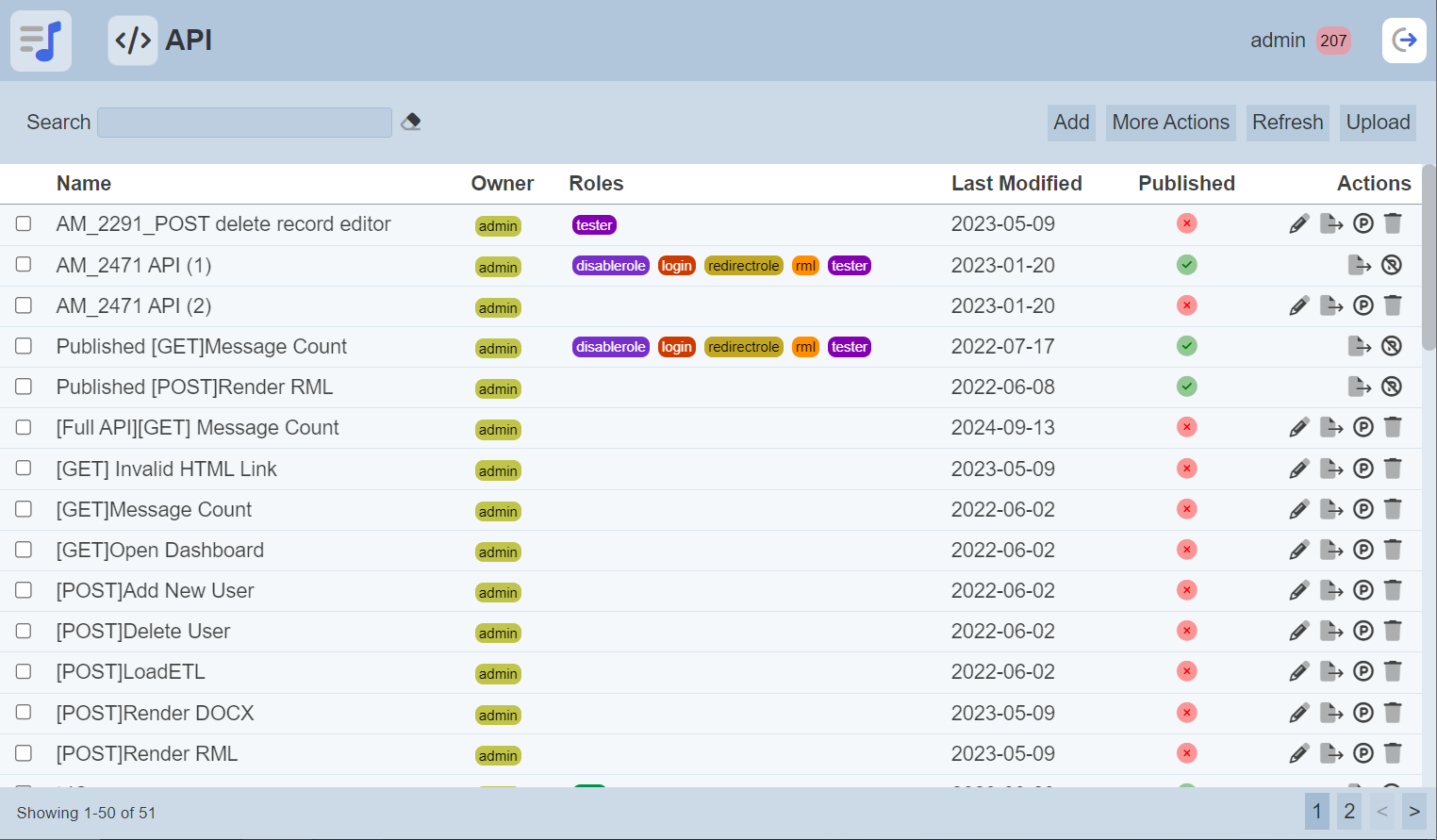Tick the [GET] Invalid HTML Link checkbox
Screen dimensions: 1437x840
24,469
